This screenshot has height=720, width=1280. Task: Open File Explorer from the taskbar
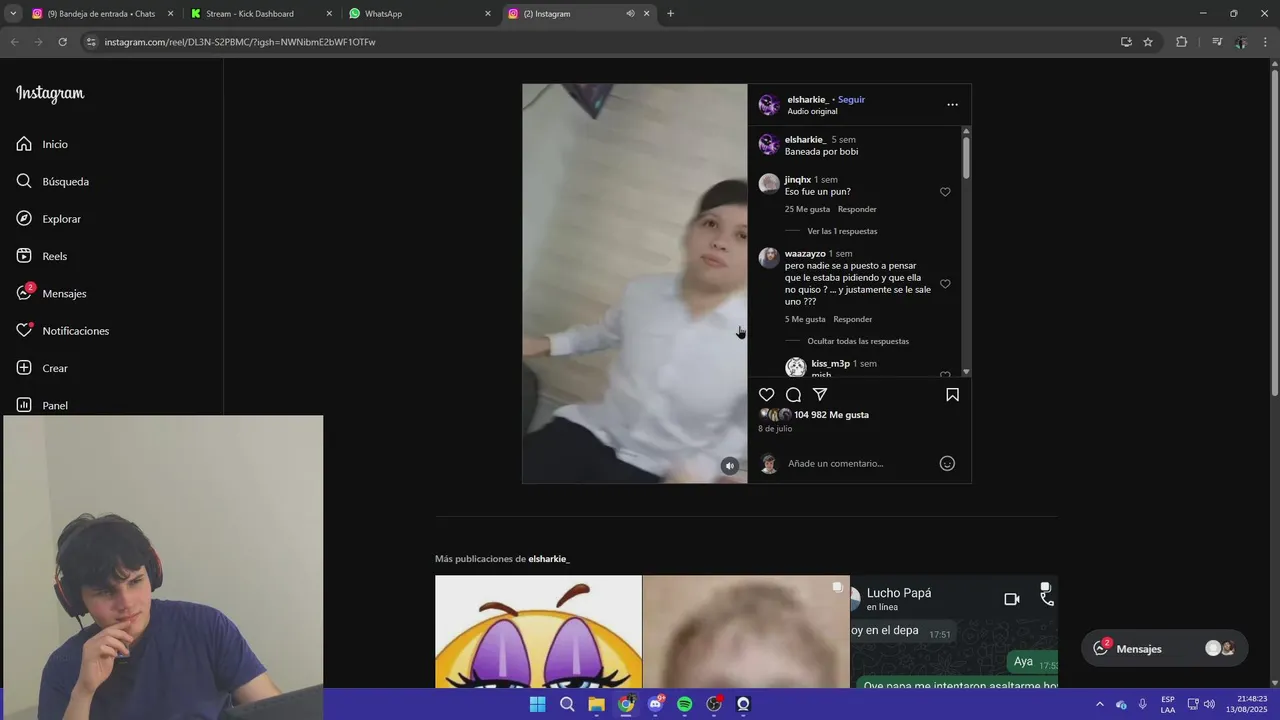click(x=596, y=704)
